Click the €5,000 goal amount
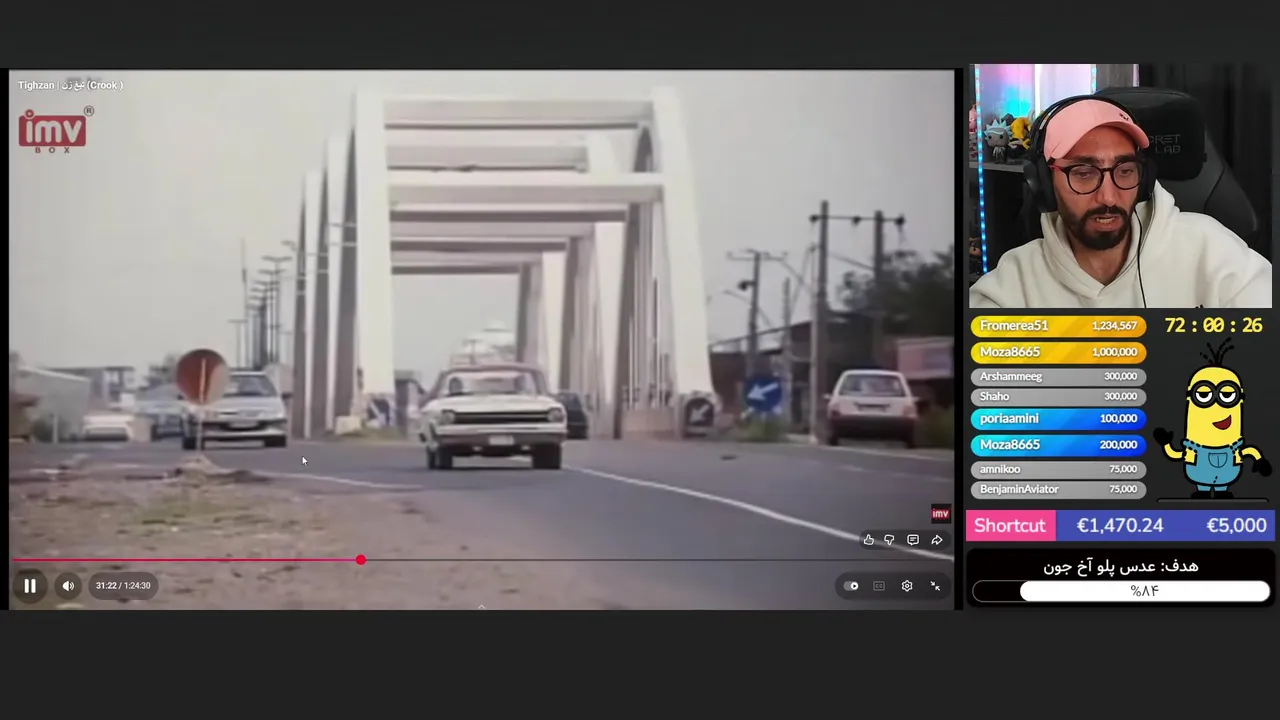 click(x=1236, y=526)
